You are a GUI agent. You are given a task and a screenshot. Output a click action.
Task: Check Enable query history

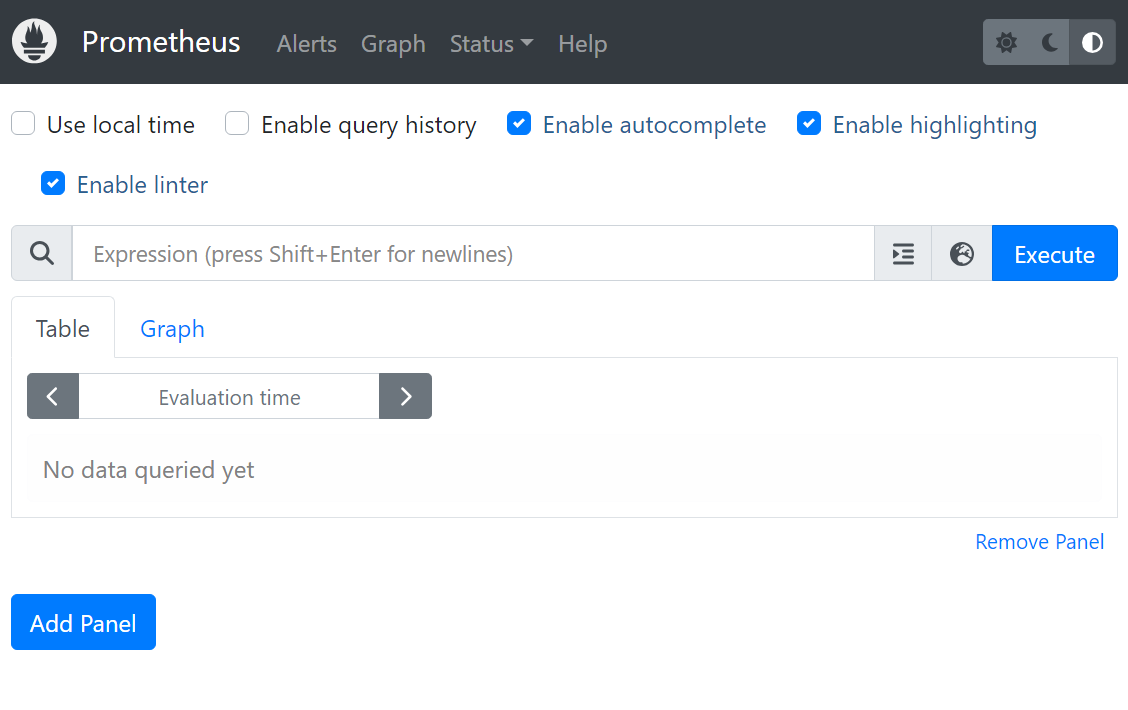click(237, 124)
